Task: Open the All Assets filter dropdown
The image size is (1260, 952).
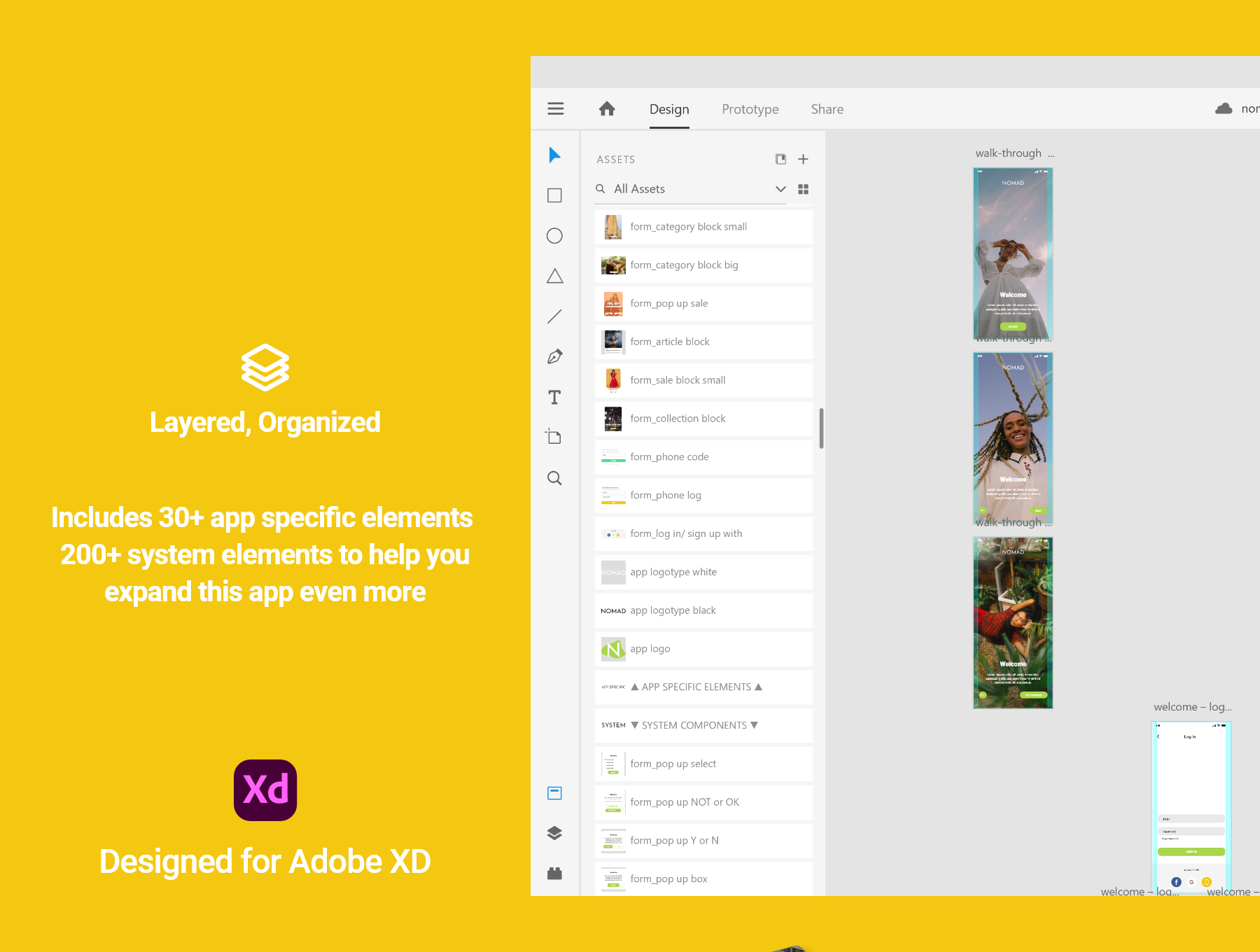Action: (x=780, y=189)
